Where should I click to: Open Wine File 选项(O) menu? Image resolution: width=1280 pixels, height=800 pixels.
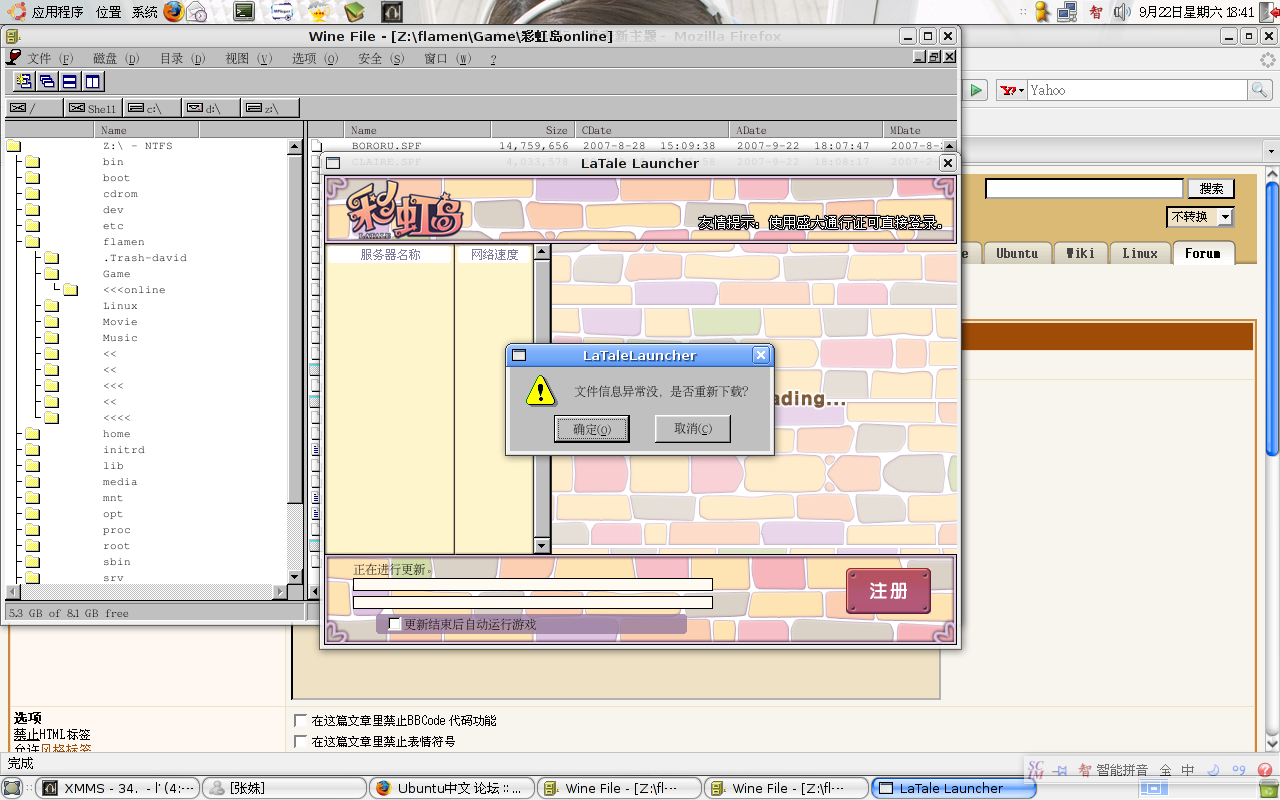(x=315, y=59)
